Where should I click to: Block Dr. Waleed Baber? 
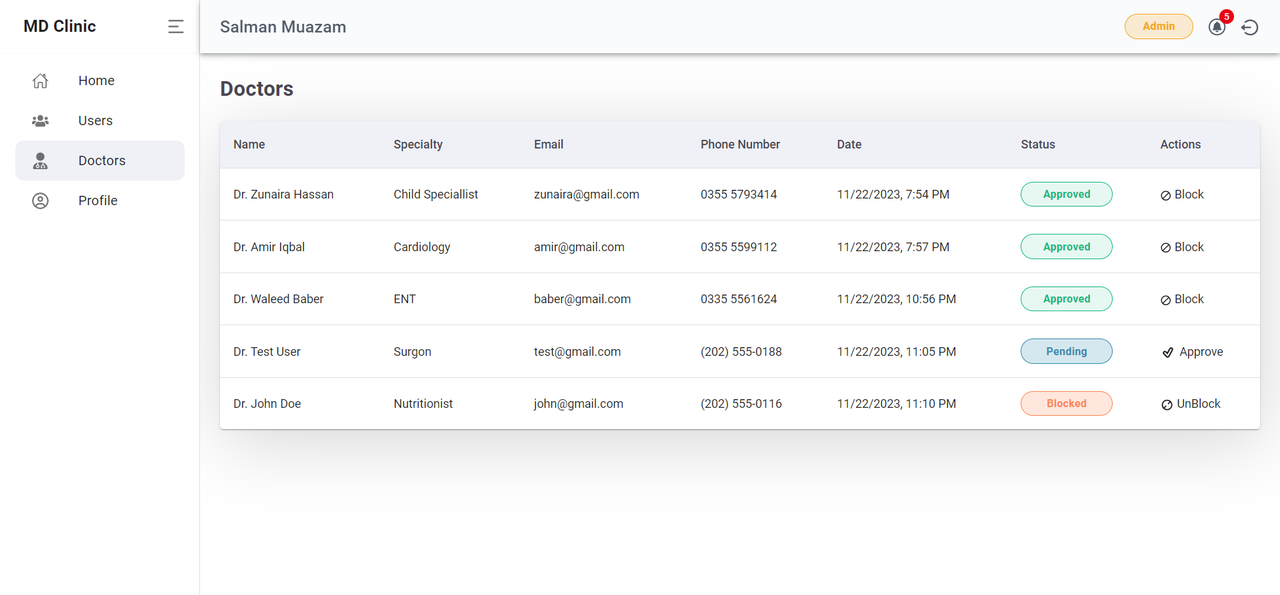tap(1182, 299)
